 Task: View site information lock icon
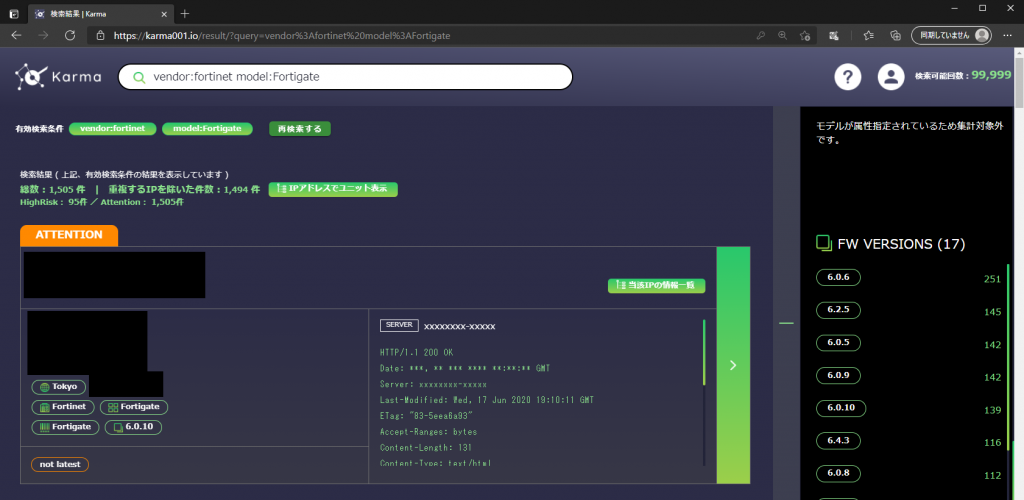[x=100, y=36]
